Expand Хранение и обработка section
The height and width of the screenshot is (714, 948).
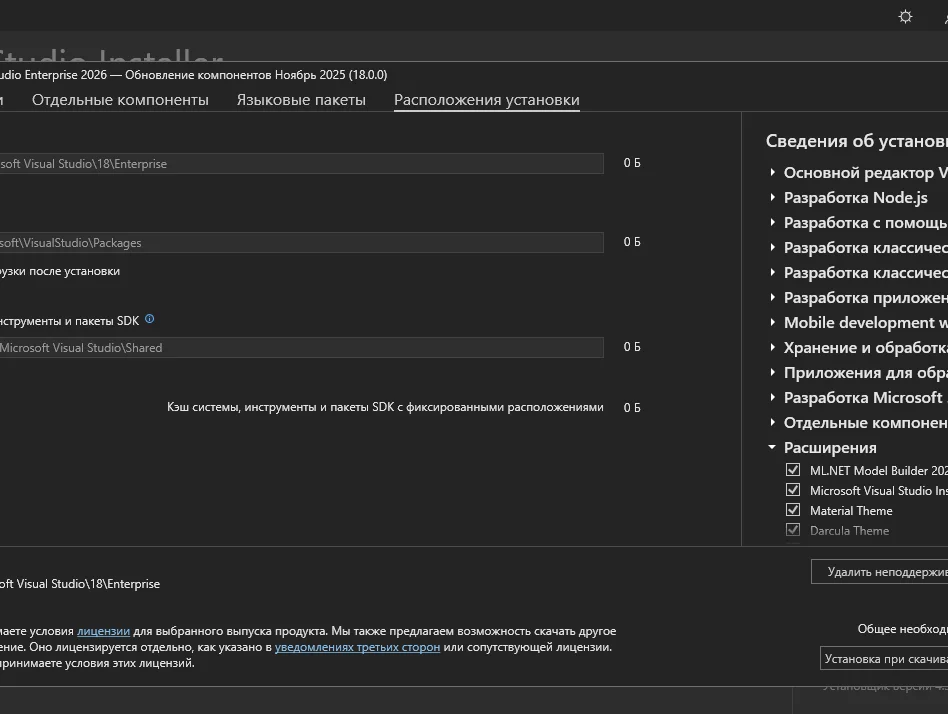(x=773, y=348)
